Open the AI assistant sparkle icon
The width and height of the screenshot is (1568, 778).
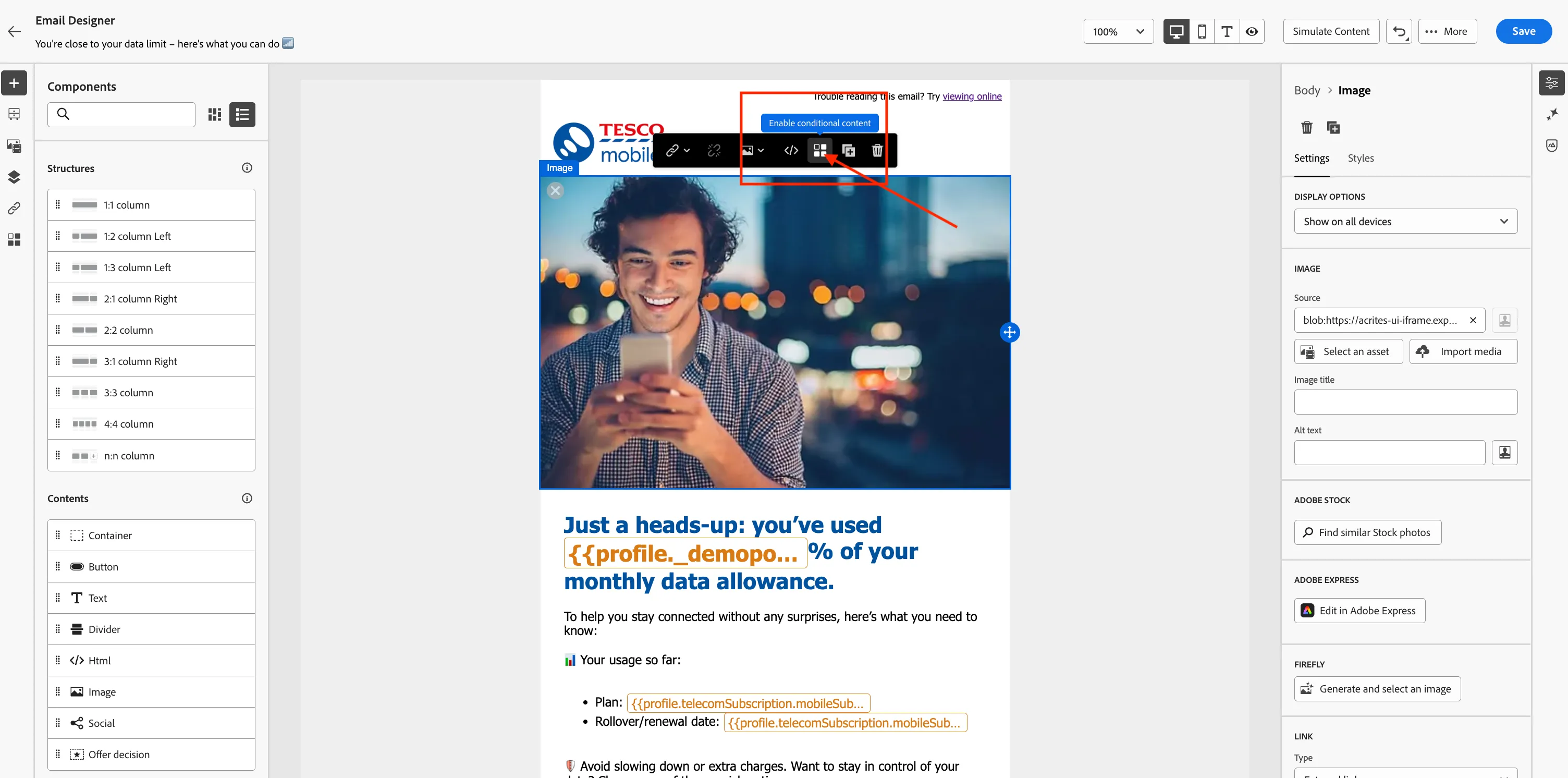pos(1551,114)
